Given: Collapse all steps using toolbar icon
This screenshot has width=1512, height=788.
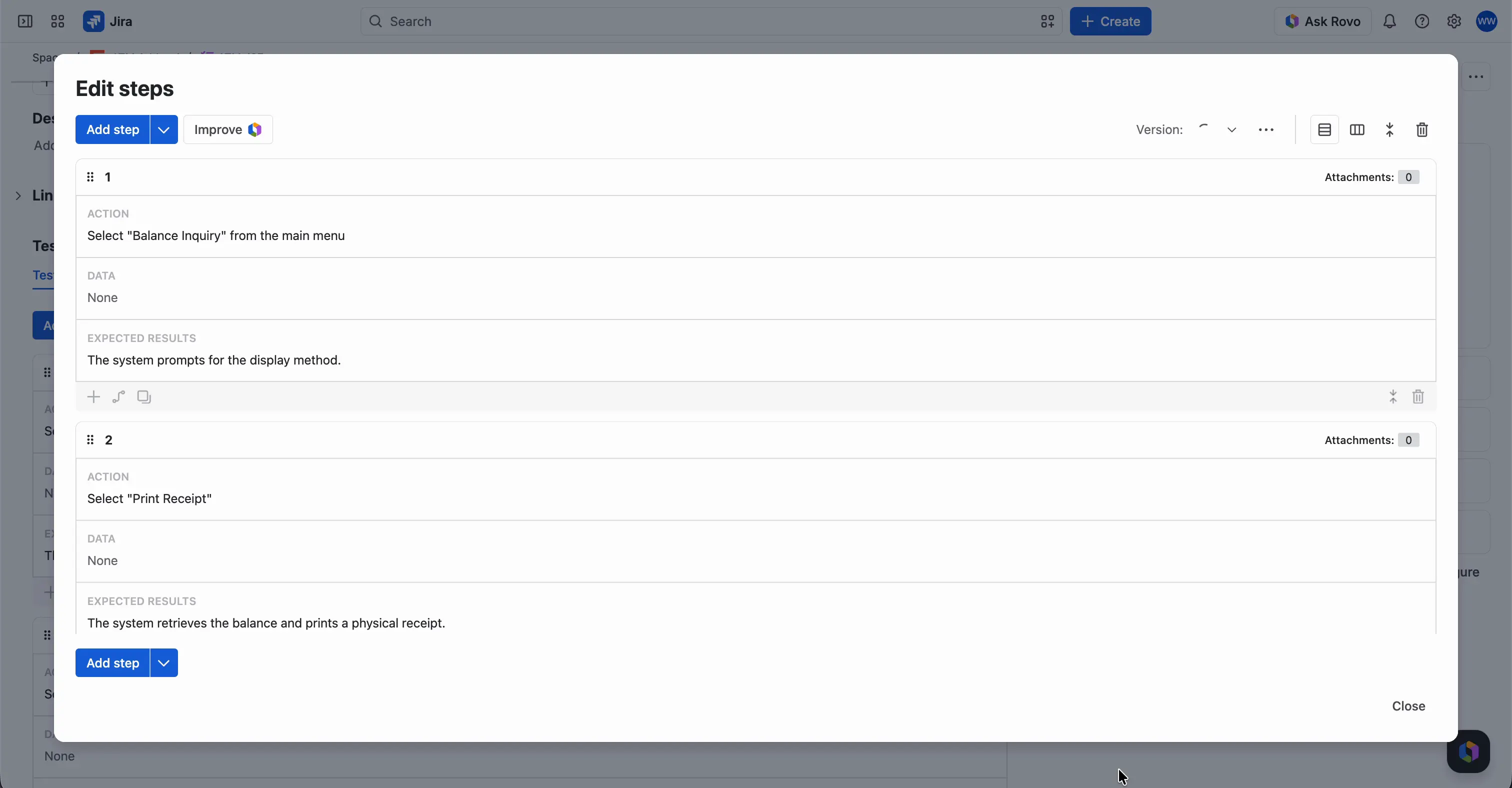Looking at the screenshot, I should (x=1389, y=129).
